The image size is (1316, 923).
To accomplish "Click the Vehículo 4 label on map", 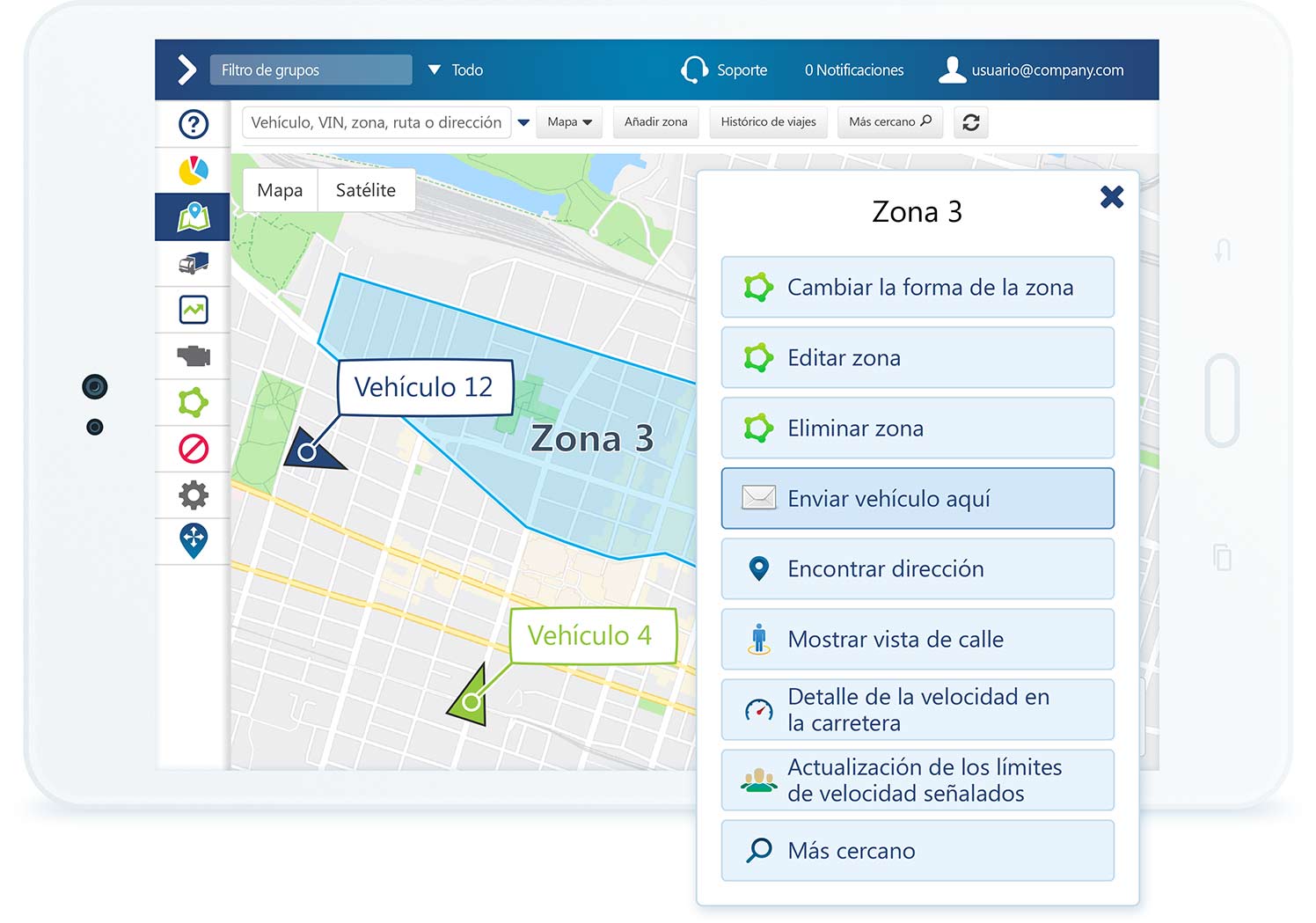I will coord(593,635).
